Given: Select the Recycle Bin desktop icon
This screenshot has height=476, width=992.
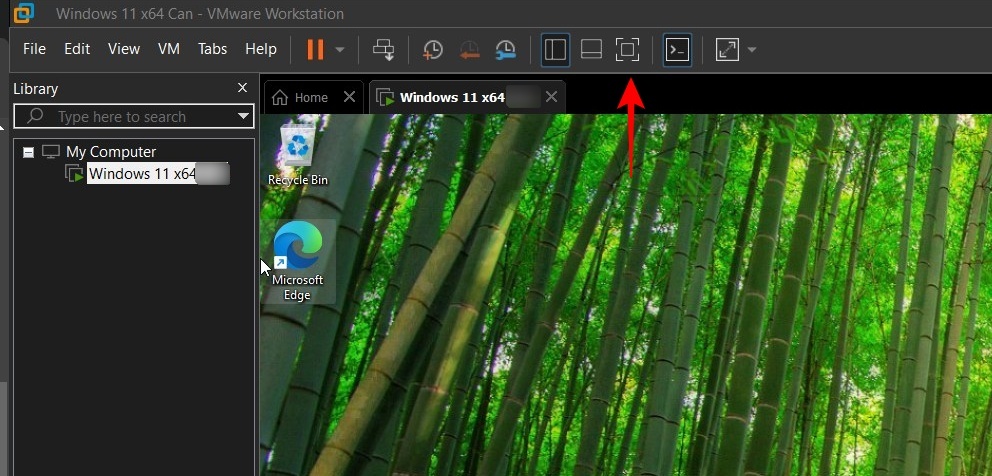Looking at the screenshot, I should click(x=297, y=155).
